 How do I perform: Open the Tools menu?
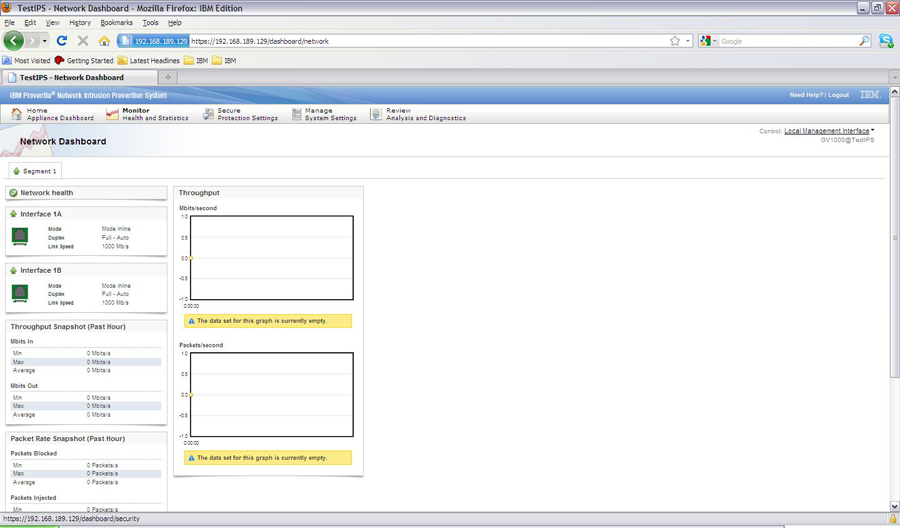click(150, 22)
